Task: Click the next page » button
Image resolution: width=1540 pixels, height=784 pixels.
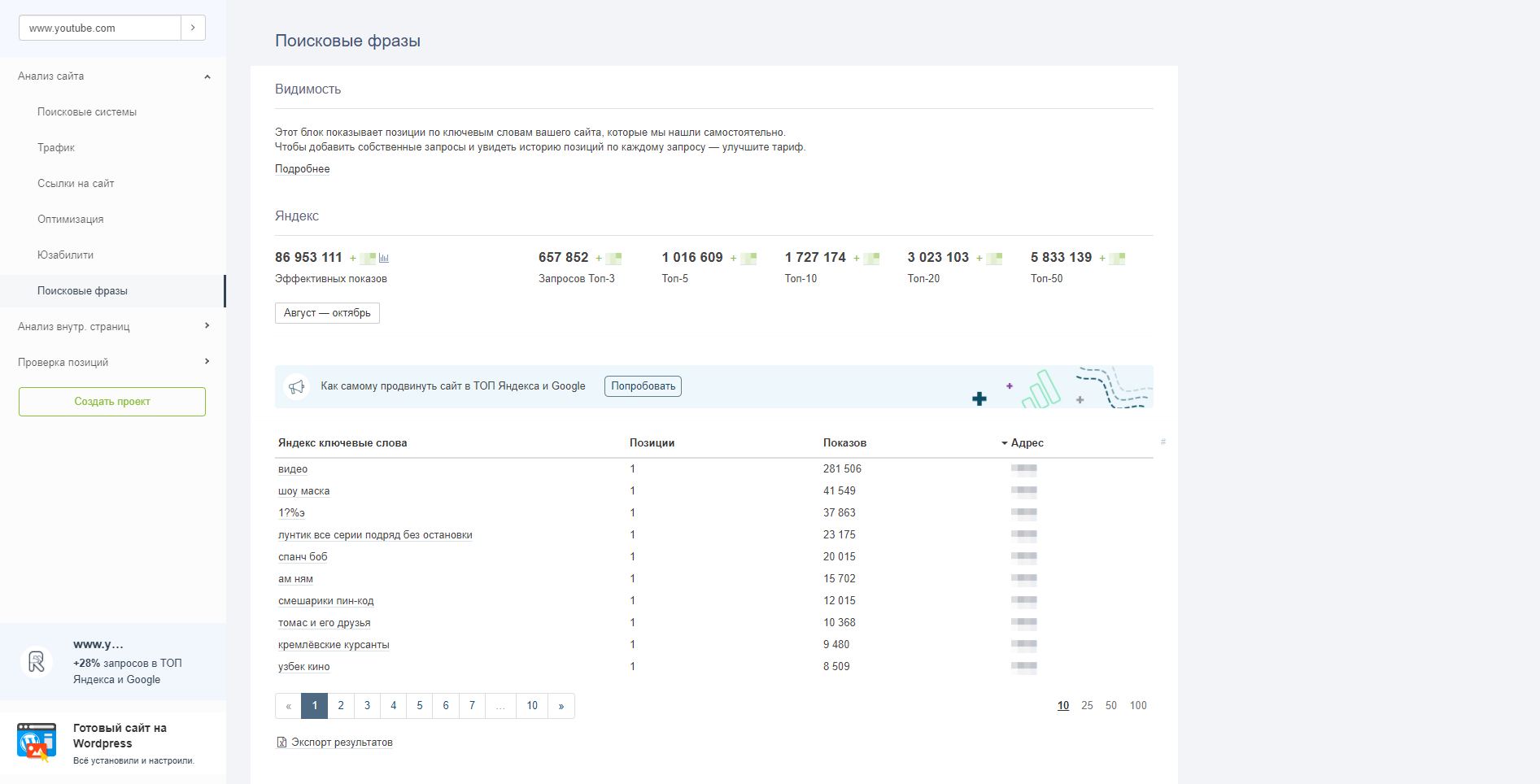Action: [x=561, y=706]
